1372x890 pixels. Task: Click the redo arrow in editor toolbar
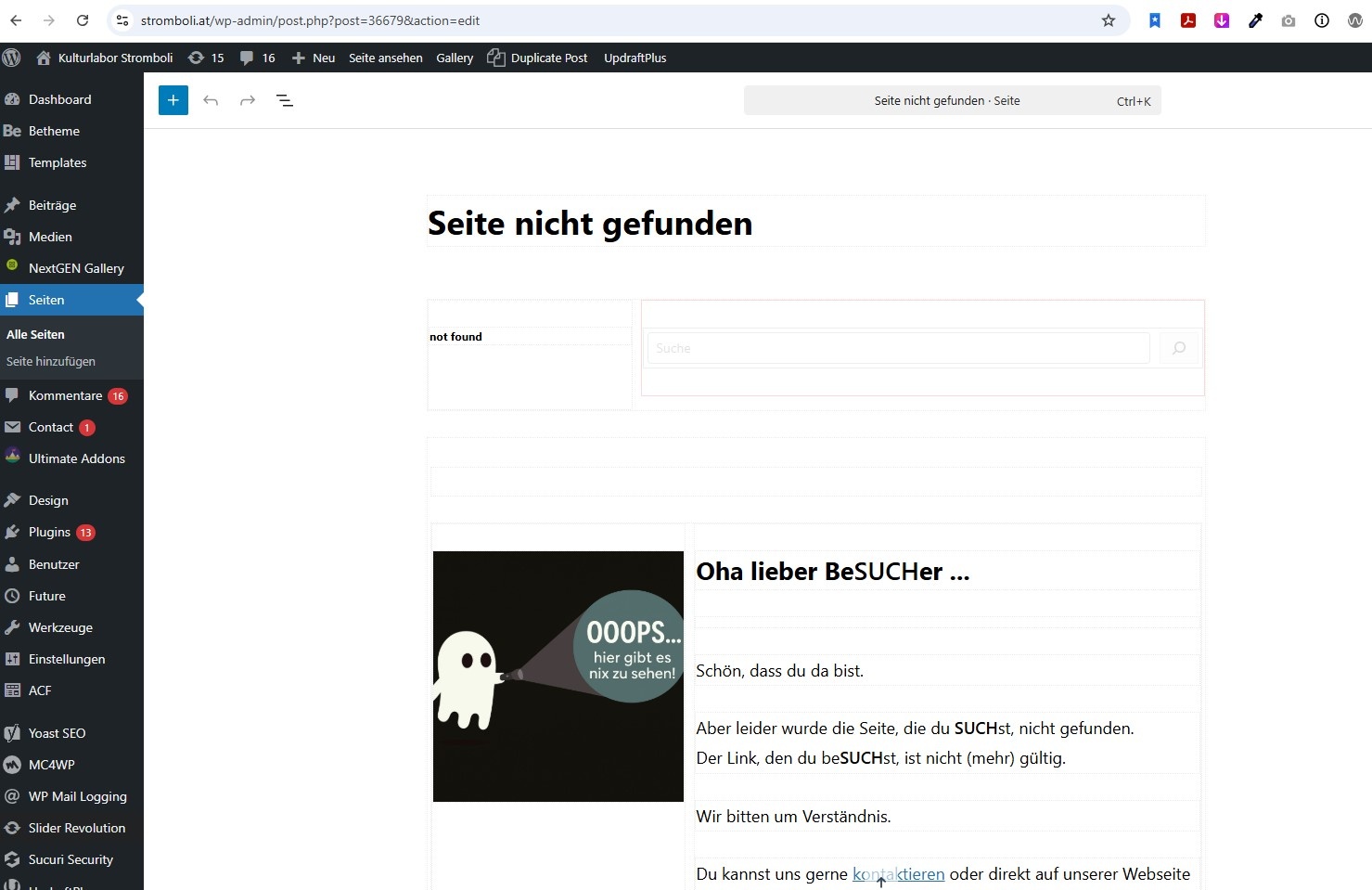pos(248,100)
